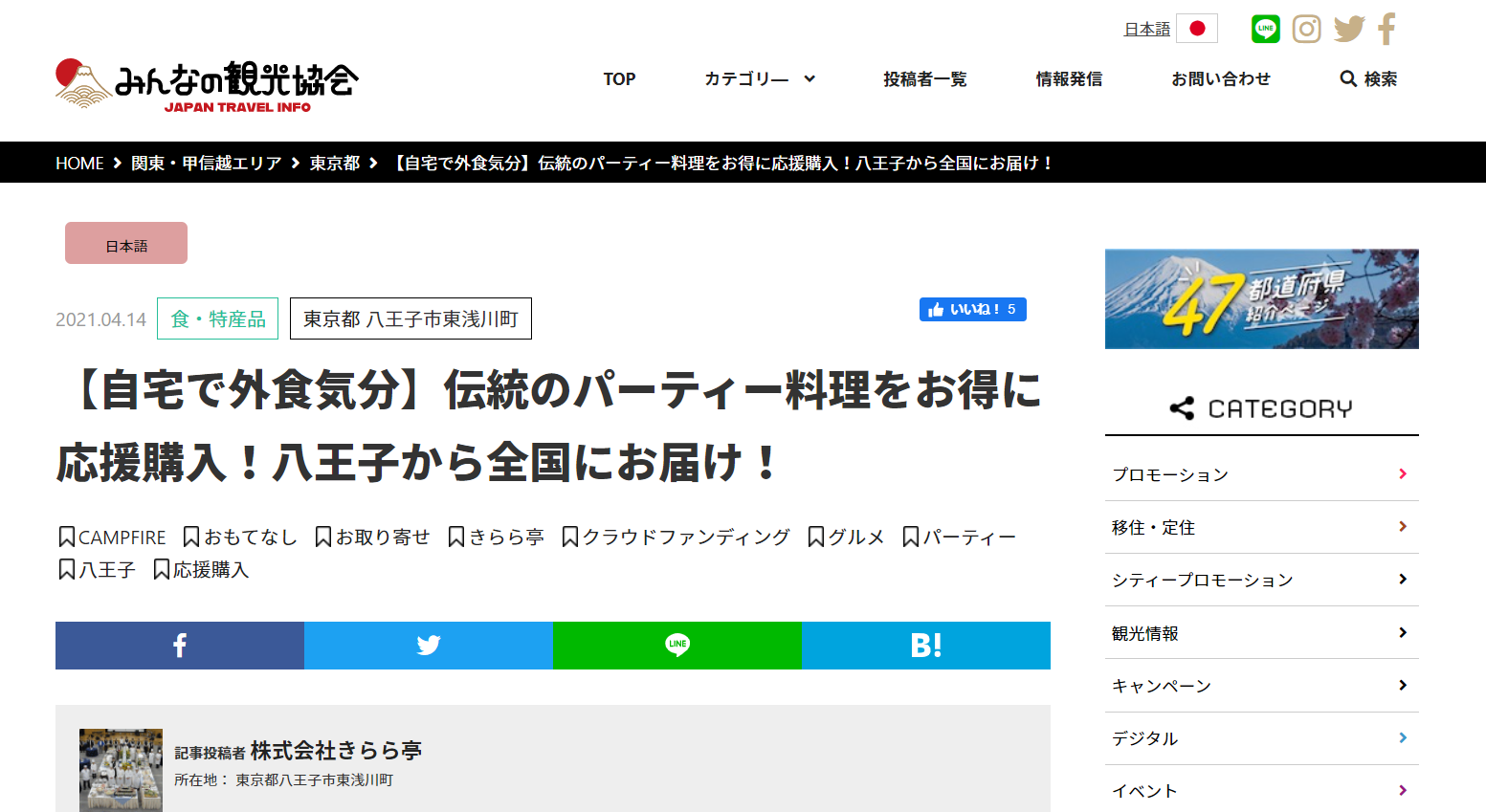
Task: Click the 東京都 breadcrumb link
Action: pos(334,164)
